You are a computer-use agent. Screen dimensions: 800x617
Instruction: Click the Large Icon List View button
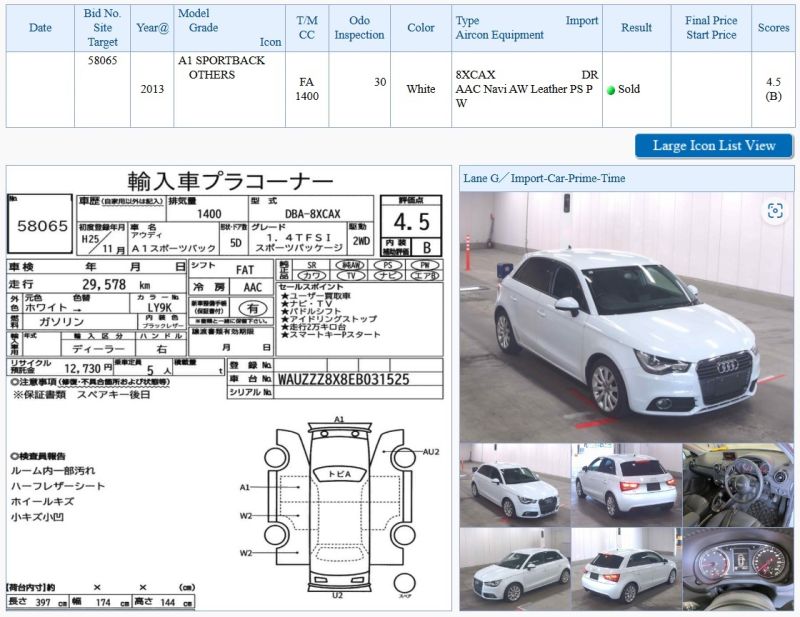[714, 146]
